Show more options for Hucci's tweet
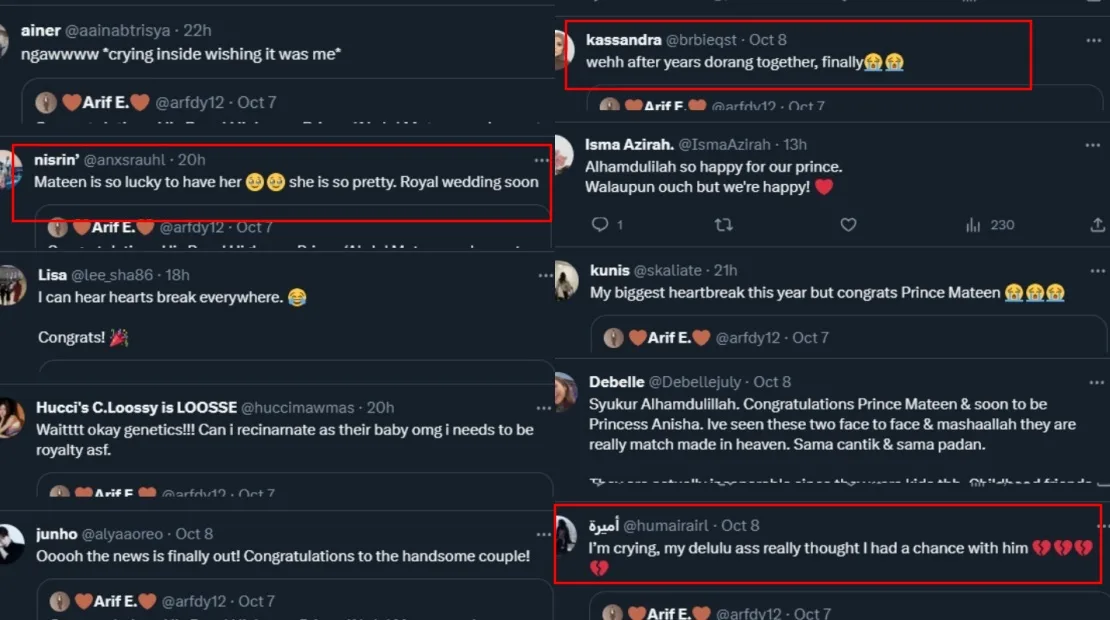Image resolution: width=1110 pixels, height=620 pixels. click(x=545, y=408)
